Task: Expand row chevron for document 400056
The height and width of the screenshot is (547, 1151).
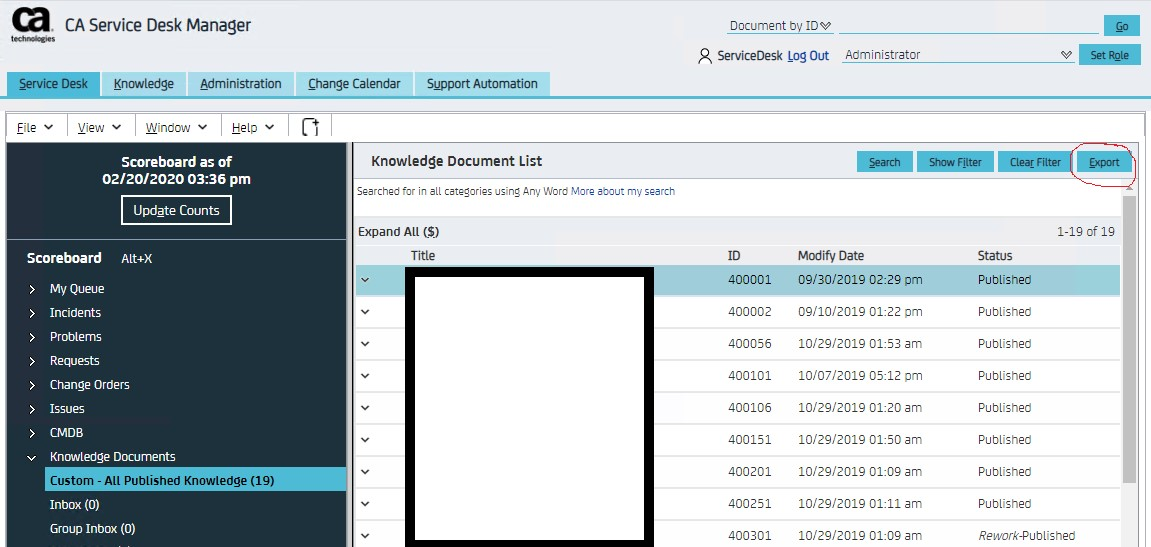Action: [x=365, y=344]
